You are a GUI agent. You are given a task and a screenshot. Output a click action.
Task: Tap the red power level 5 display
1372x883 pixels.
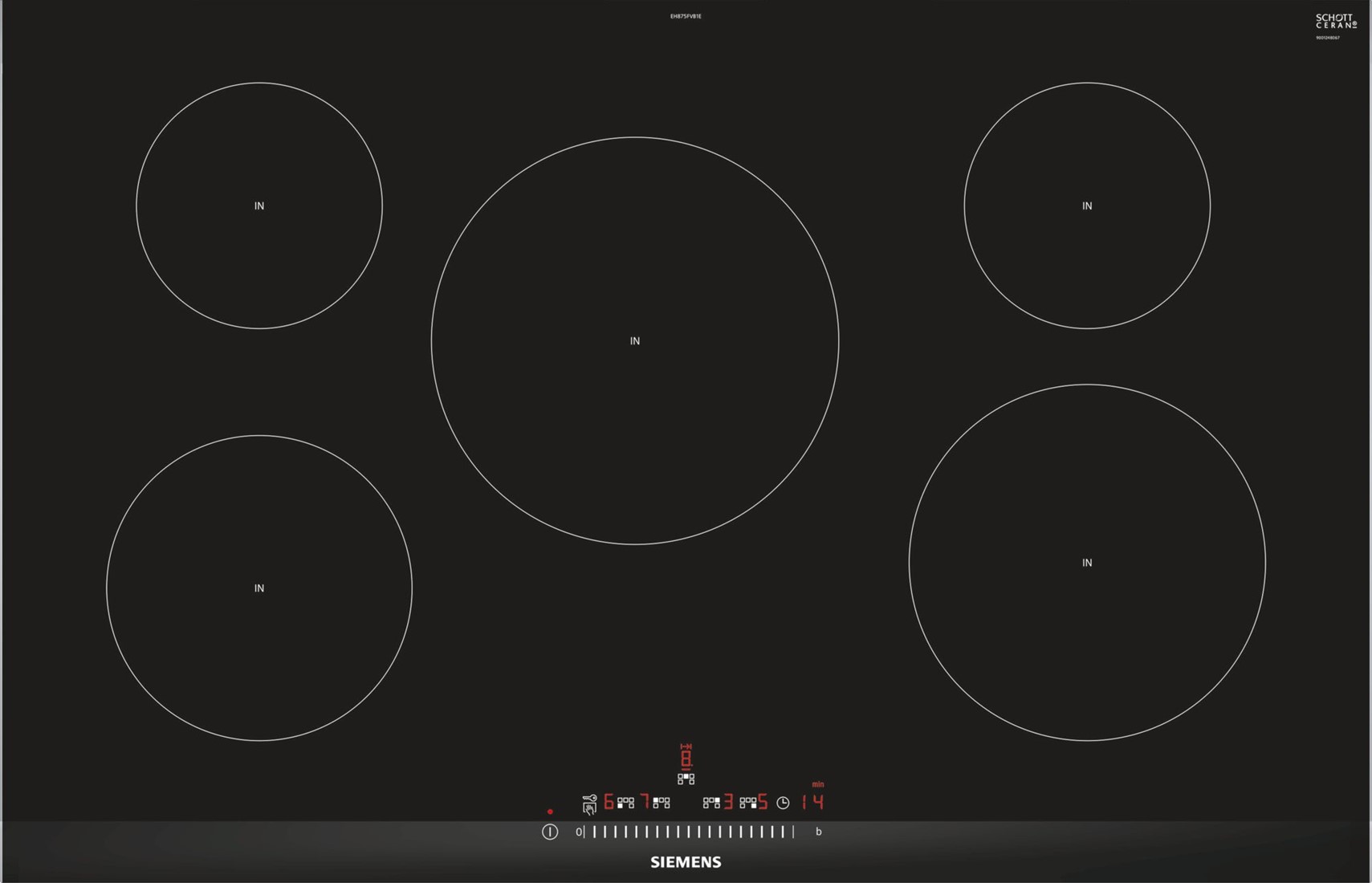pos(763,801)
